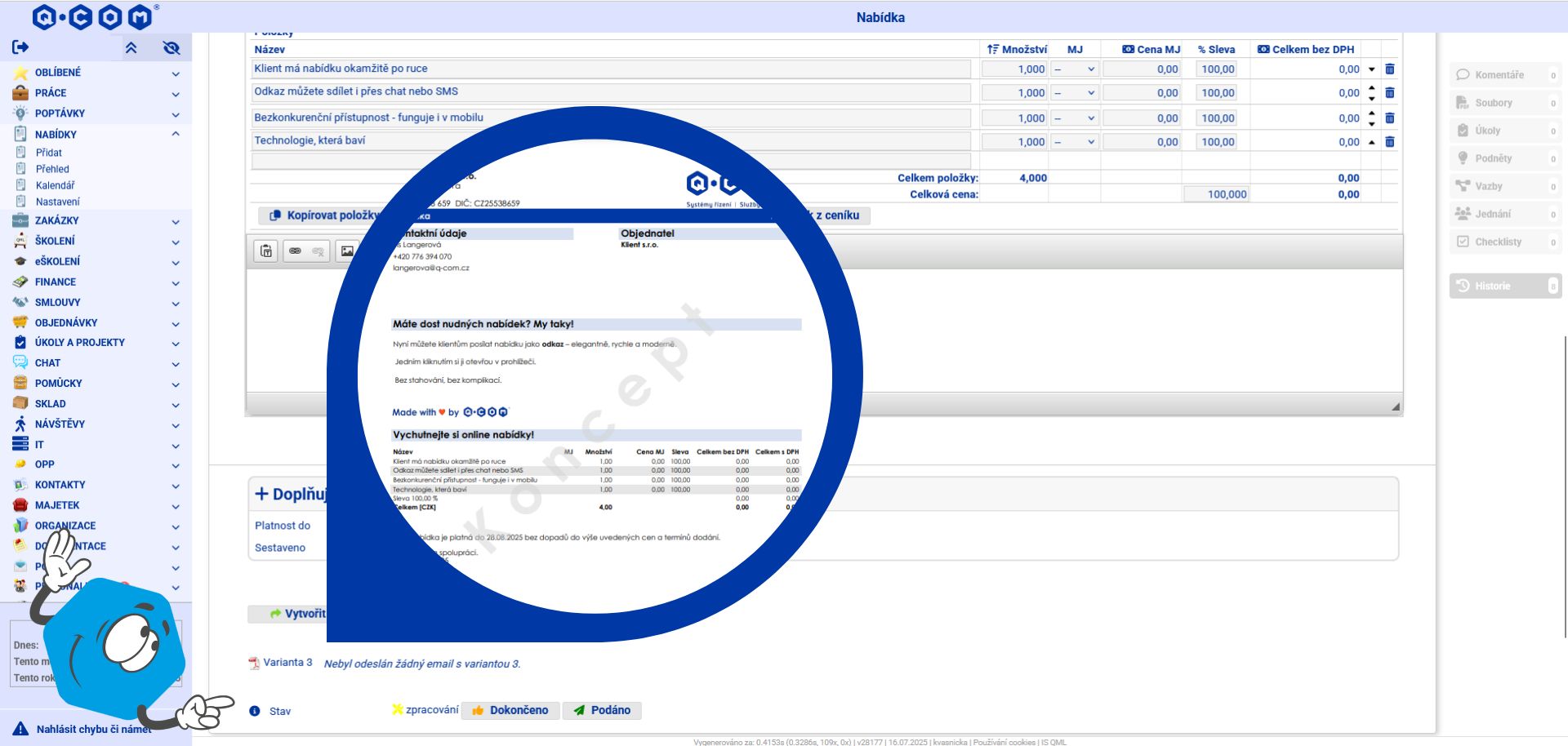Click the insert image icon in the editor toolbar

tap(347, 251)
